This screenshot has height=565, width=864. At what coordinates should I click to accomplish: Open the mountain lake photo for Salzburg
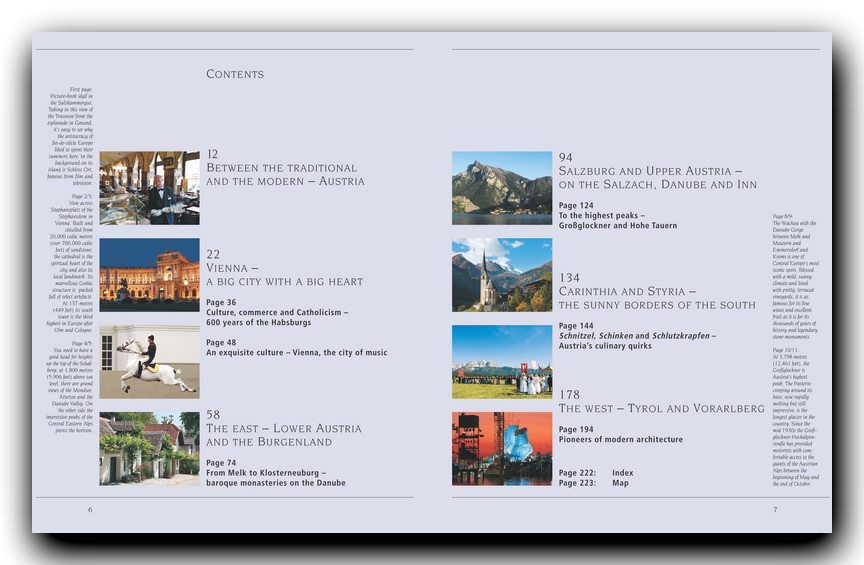501,188
